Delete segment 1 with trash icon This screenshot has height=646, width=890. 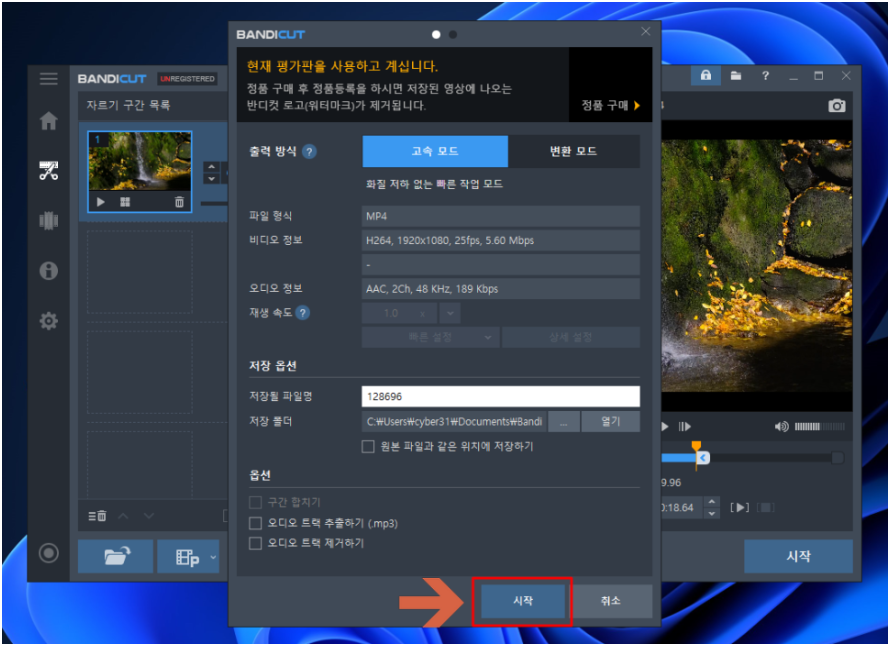pos(179,202)
